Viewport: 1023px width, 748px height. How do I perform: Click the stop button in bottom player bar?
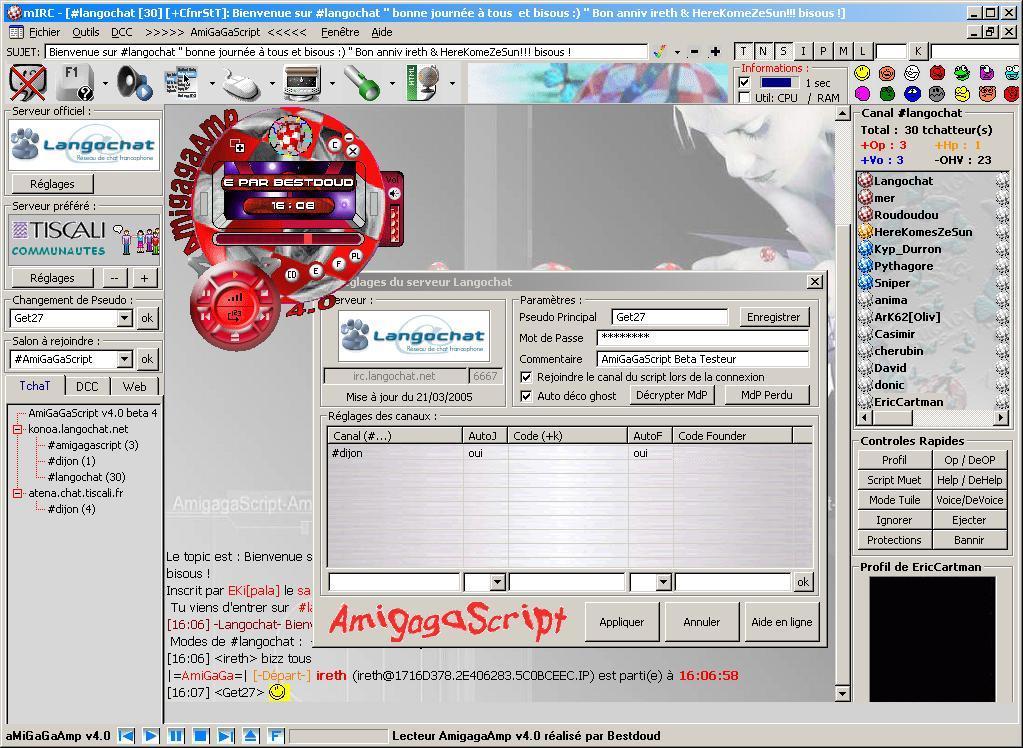pyautogui.click(x=200, y=736)
